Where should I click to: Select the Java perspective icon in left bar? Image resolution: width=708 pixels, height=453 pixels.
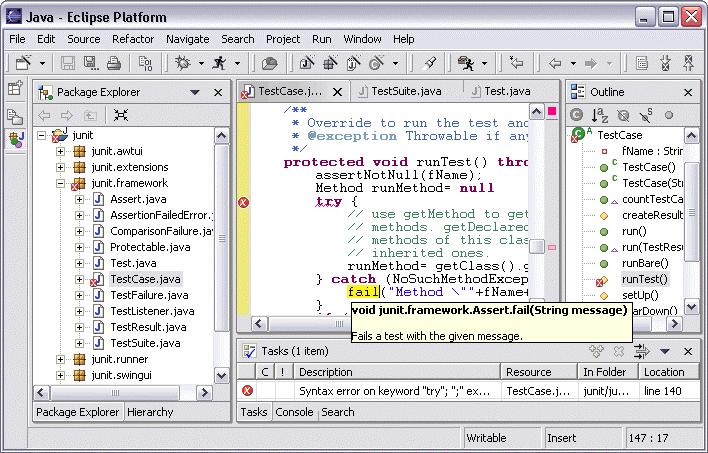click(16, 139)
